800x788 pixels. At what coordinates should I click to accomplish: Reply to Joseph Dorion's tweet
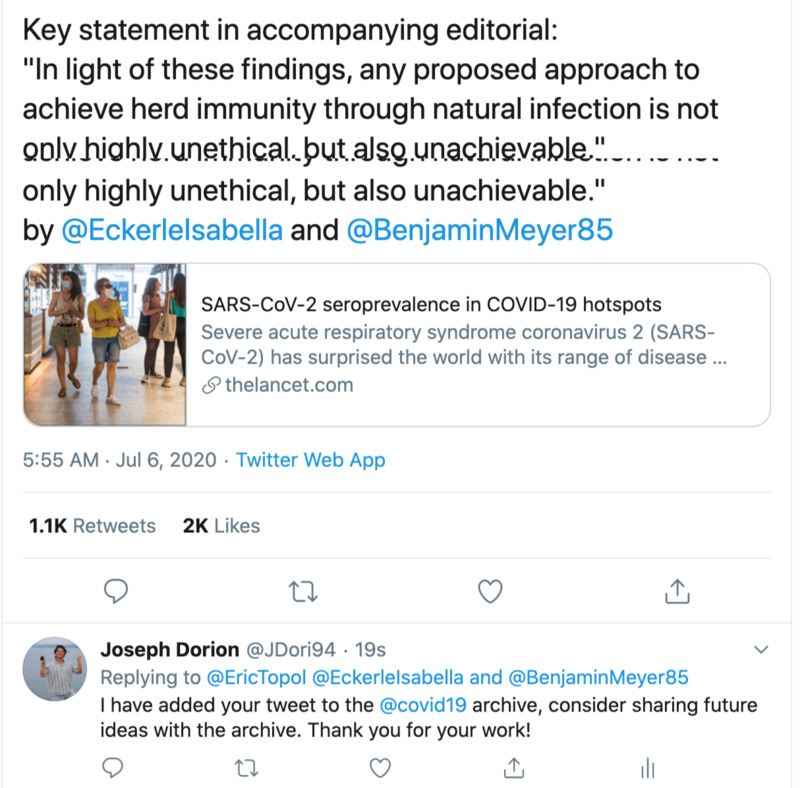click(x=113, y=767)
